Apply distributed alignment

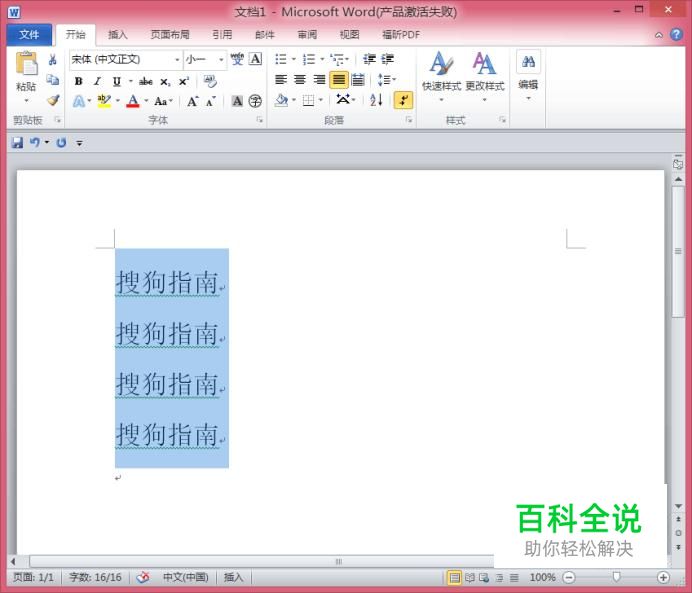pyautogui.click(x=358, y=80)
